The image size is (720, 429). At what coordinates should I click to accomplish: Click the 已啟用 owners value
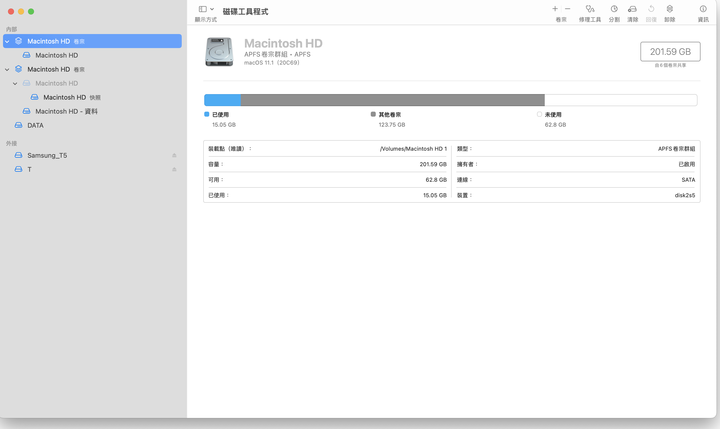687,164
